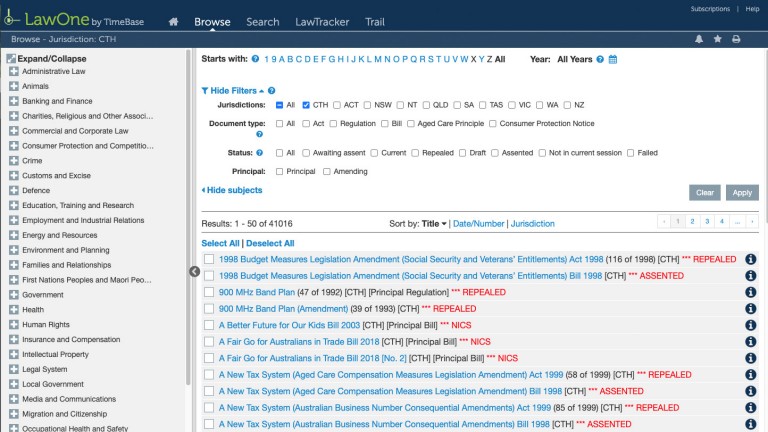Viewport: 768px width, 432px height.
Task: Tick the NSW jurisdiction checkbox
Action: (367, 105)
